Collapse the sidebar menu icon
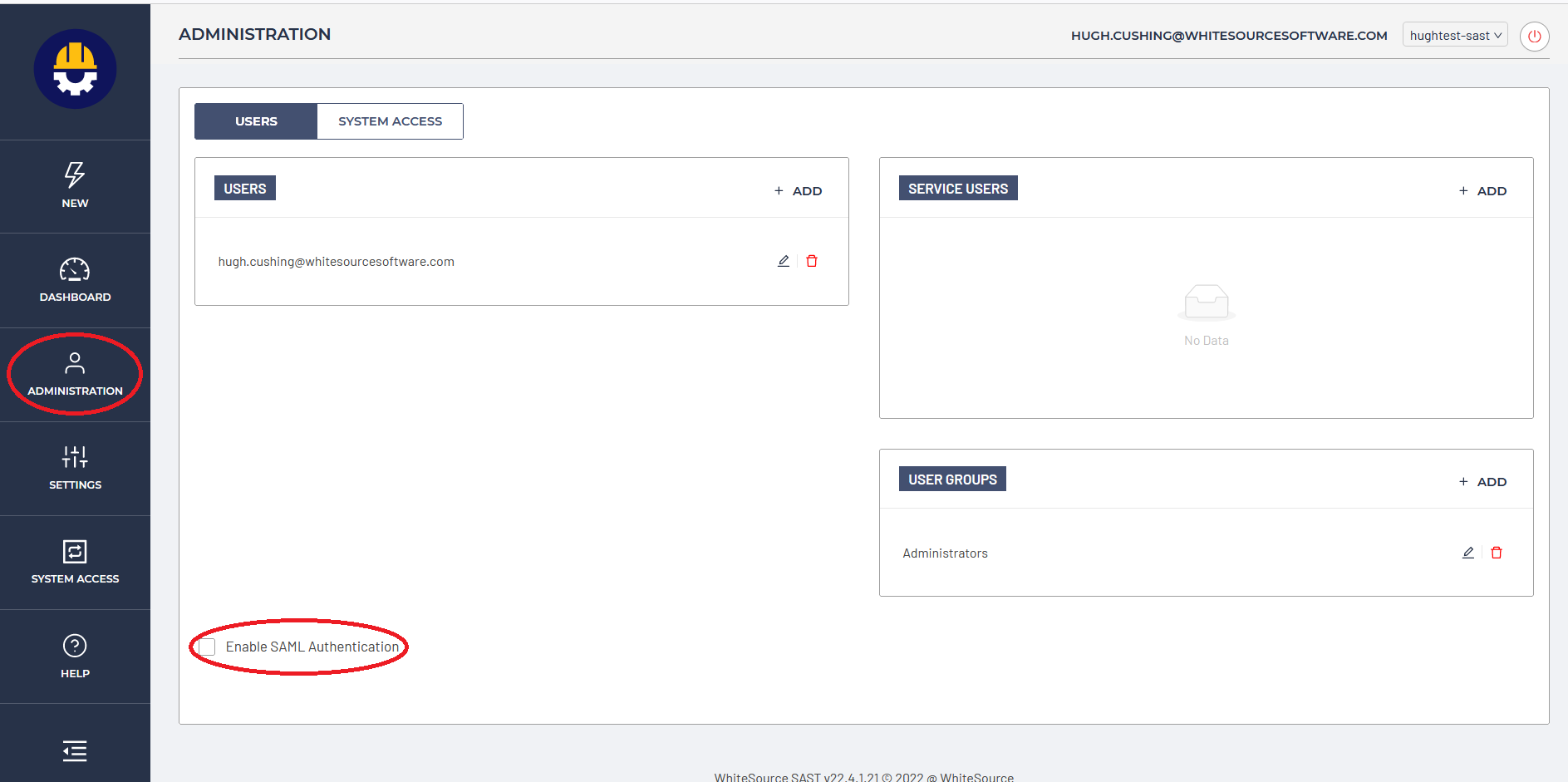1568x782 pixels. pos(75,751)
